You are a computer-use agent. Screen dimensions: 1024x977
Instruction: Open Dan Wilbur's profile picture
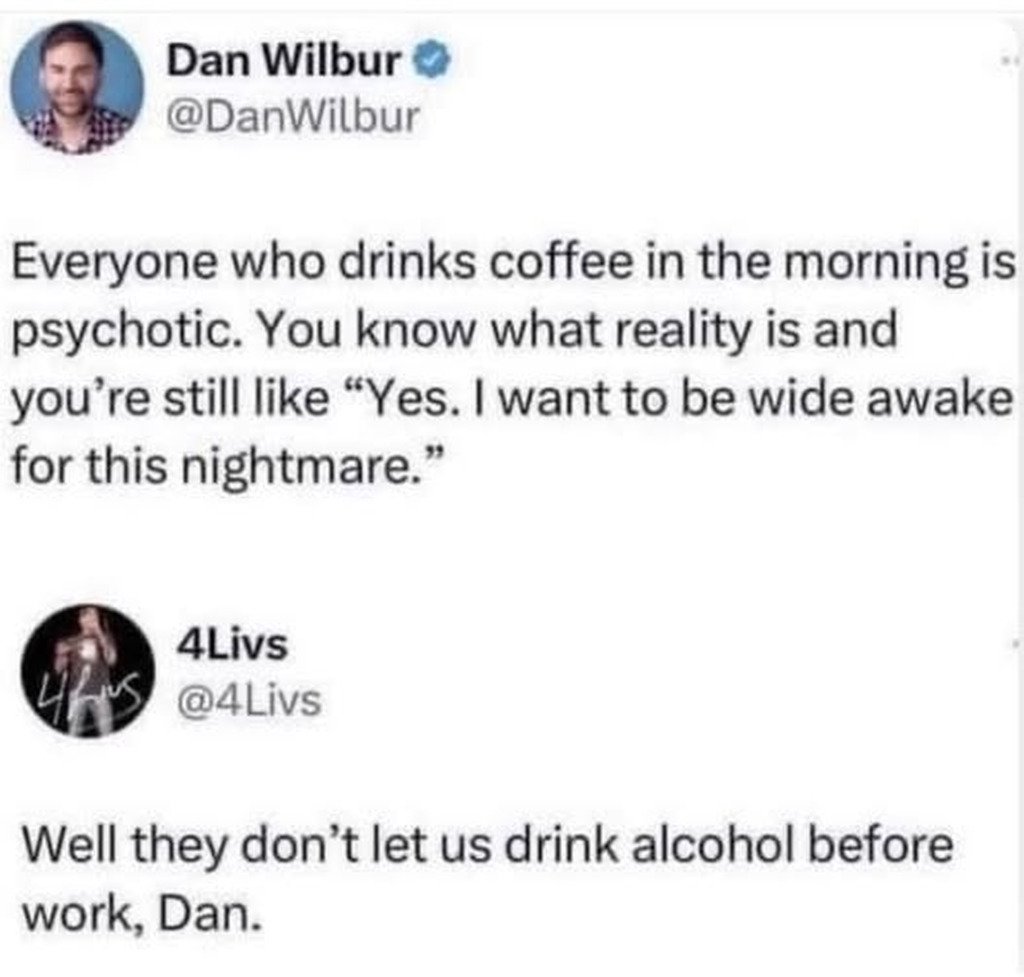pos(77,88)
